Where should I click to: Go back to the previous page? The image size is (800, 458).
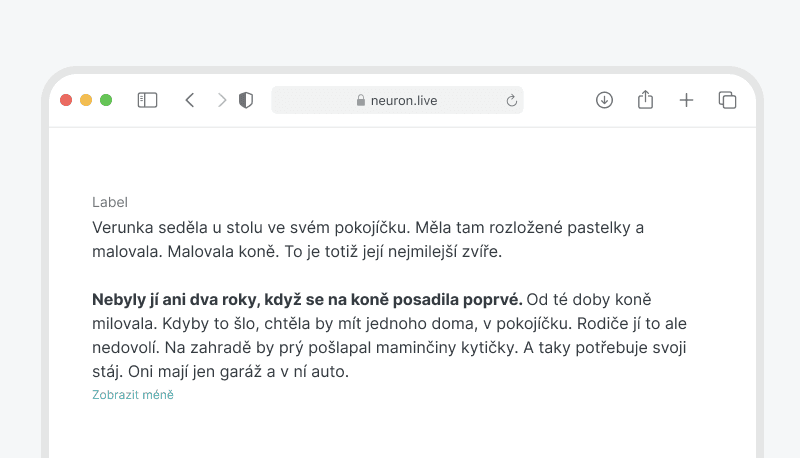coord(190,100)
